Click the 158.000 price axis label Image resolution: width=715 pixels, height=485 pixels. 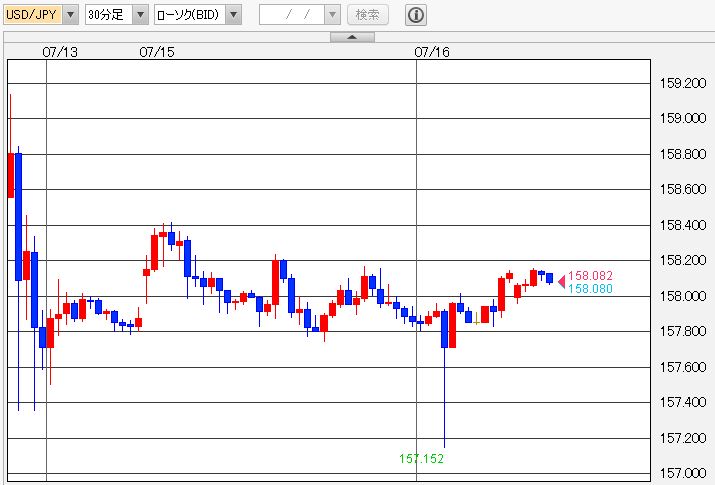pyautogui.click(x=683, y=296)
